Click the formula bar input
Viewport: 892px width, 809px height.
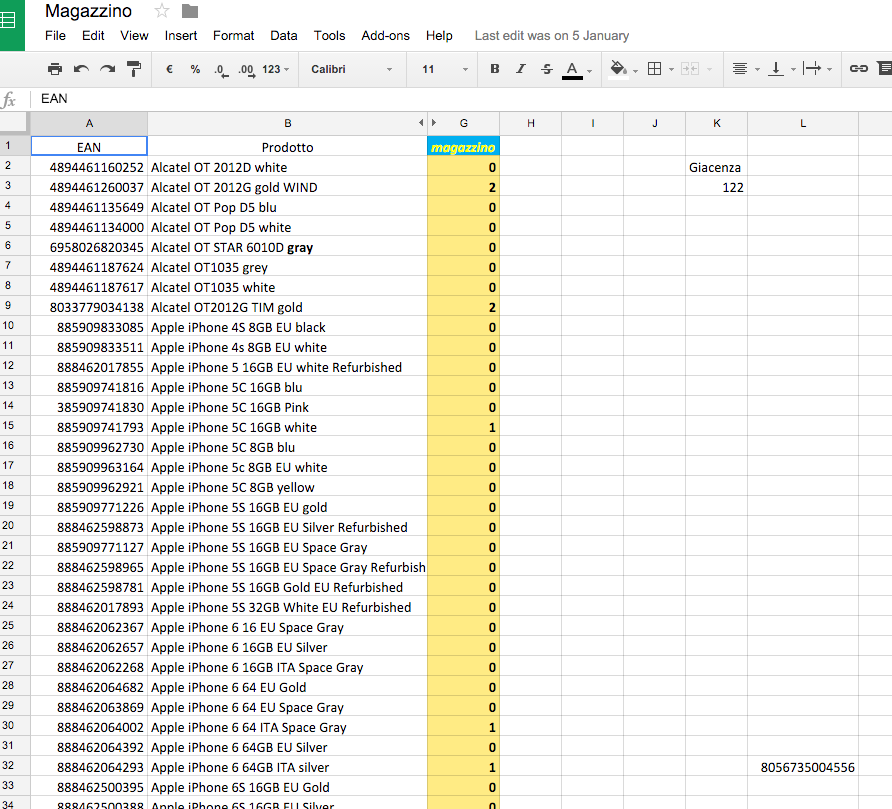pyautogui.click(x=461, y=99)
